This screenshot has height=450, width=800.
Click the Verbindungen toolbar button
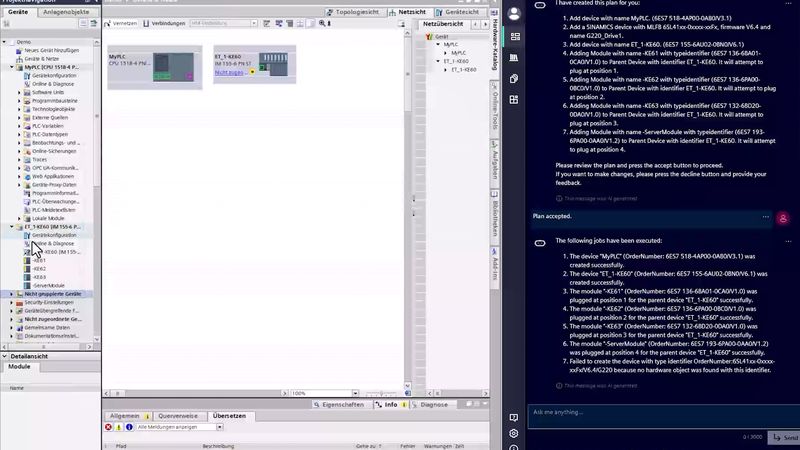point(164,23)
